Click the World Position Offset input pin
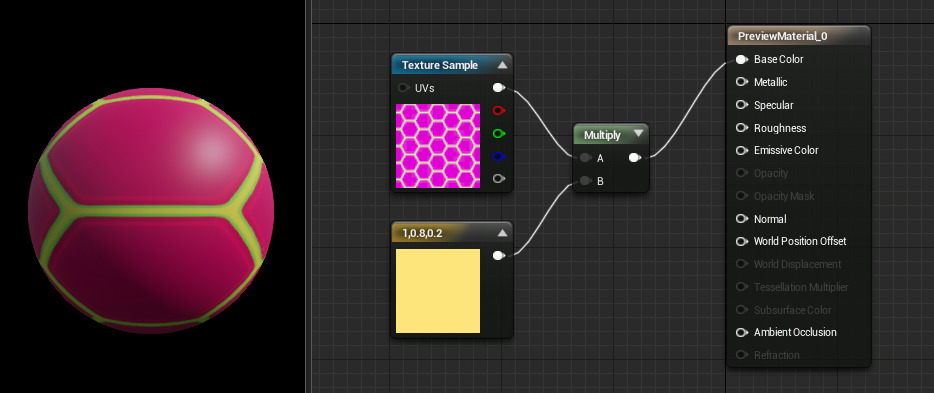Viewport: 934px width, 393px height. 742,242
